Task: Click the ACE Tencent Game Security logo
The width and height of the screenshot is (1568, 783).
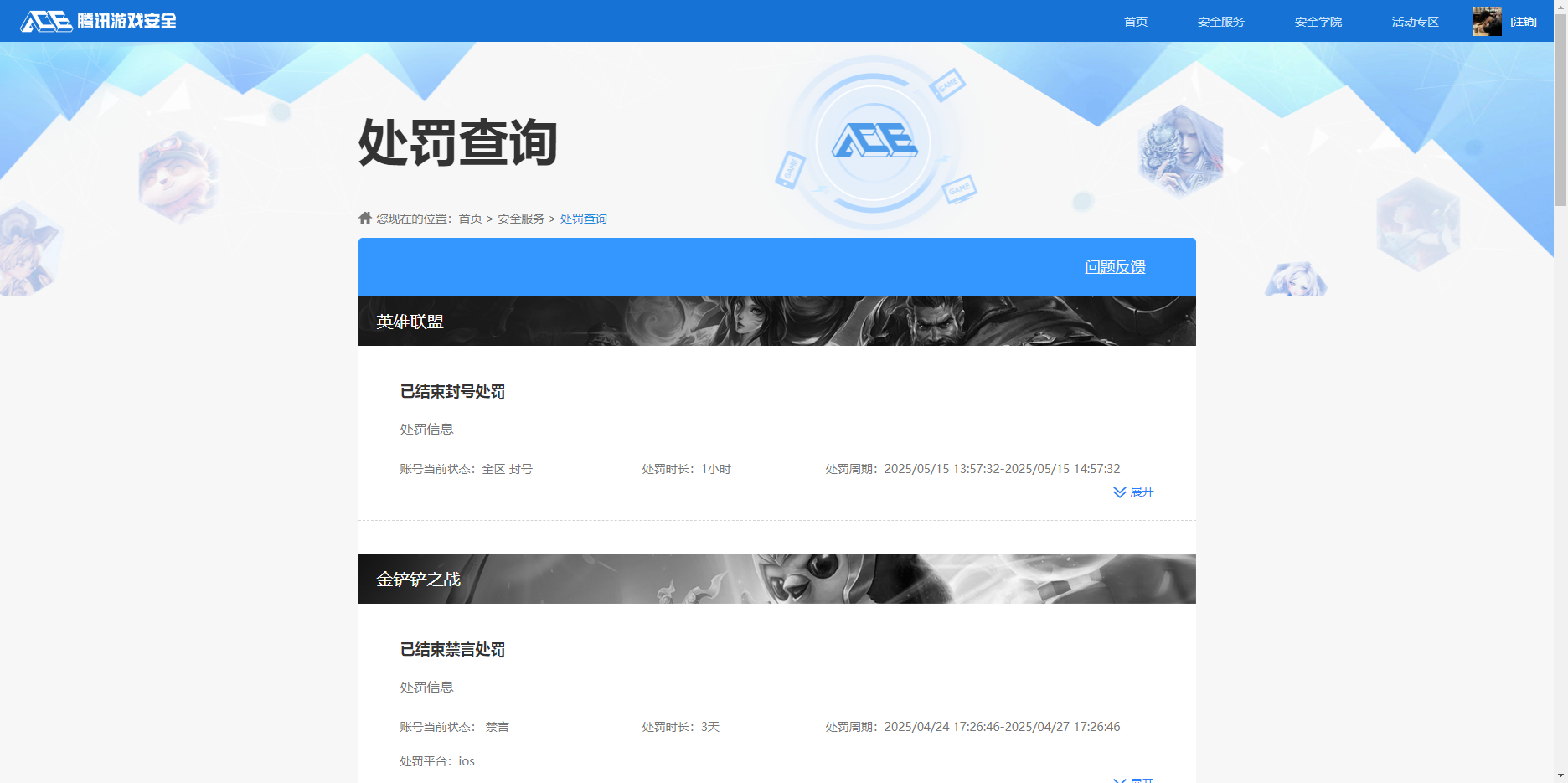Action: [99, 21]
